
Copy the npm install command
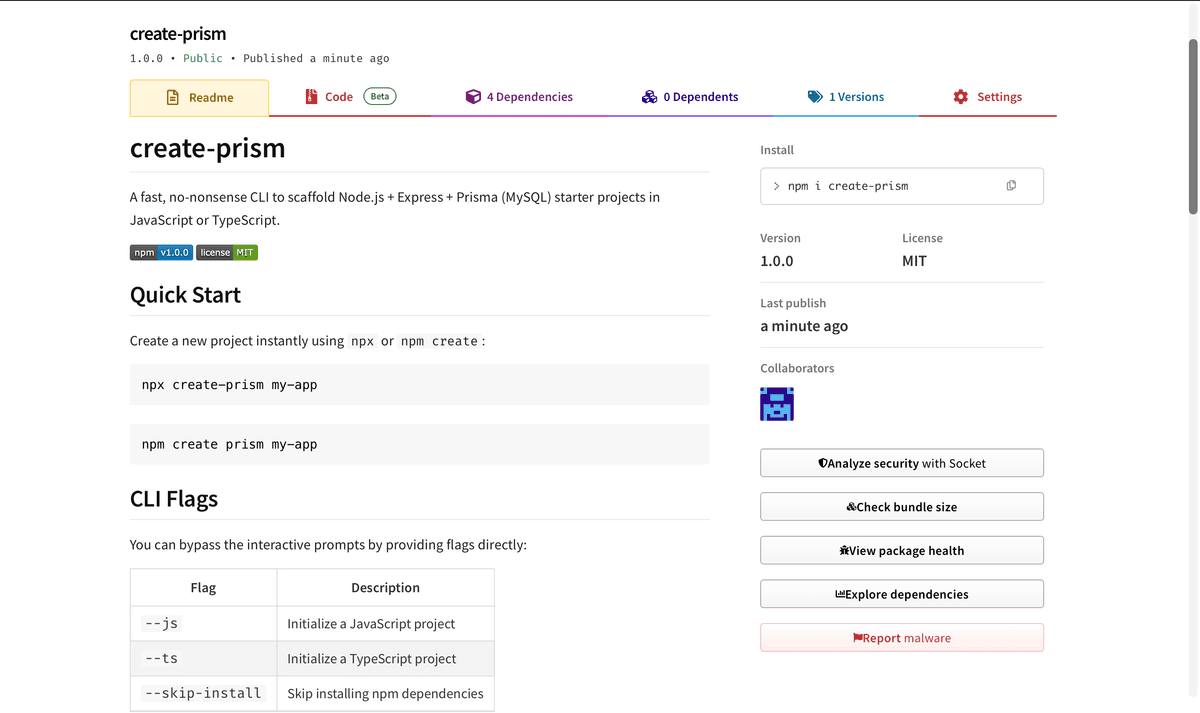point(1011,186)
